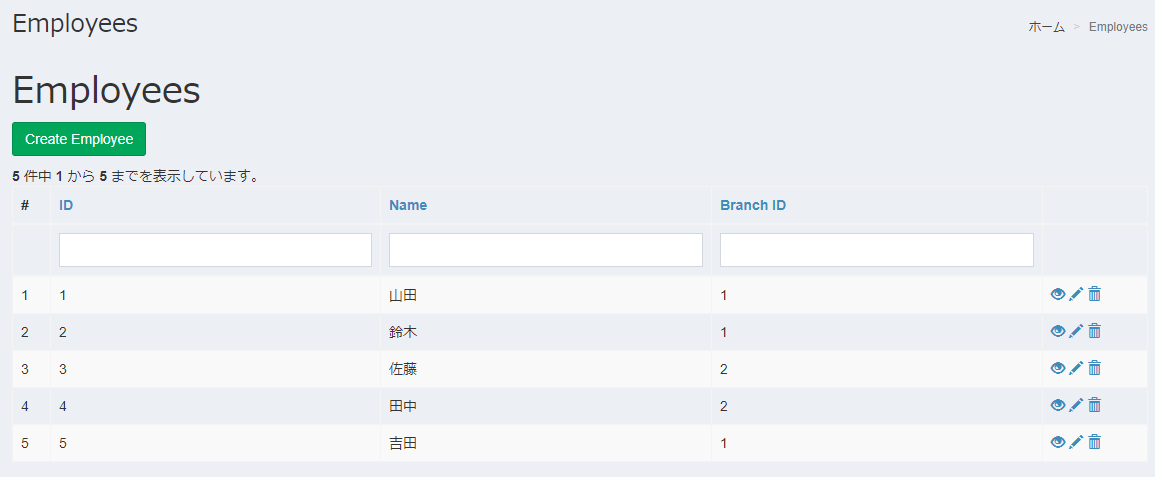Edit employee 山田 using pencil icon
1155x477 pixels.
[1076, 294]
